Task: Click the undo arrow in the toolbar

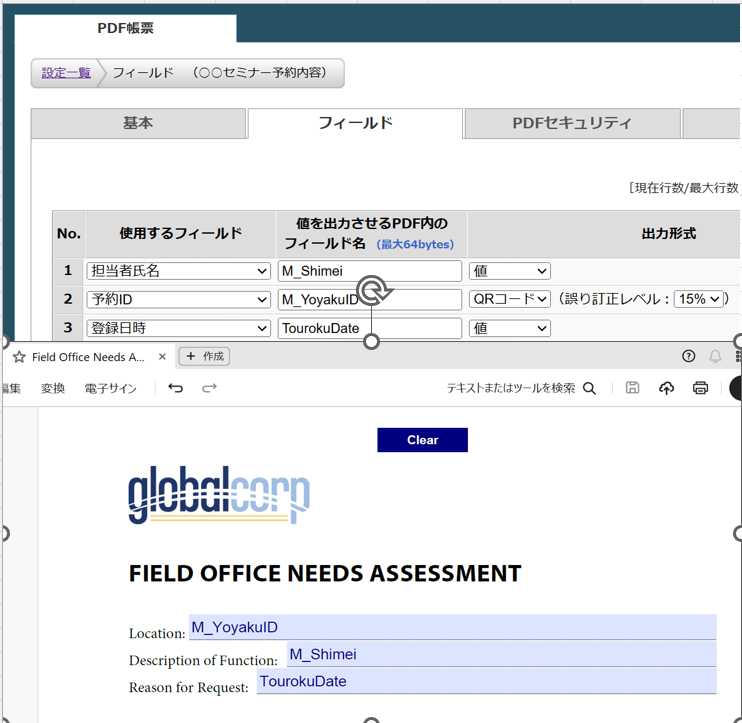Action: coord(176,388)
